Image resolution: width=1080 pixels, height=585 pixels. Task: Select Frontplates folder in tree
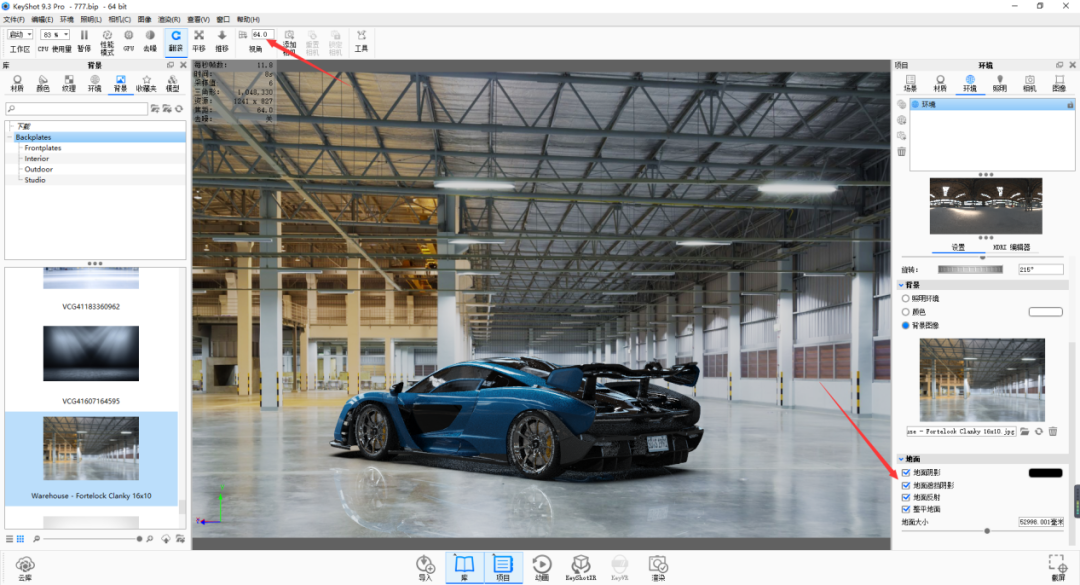coord(43,148)
